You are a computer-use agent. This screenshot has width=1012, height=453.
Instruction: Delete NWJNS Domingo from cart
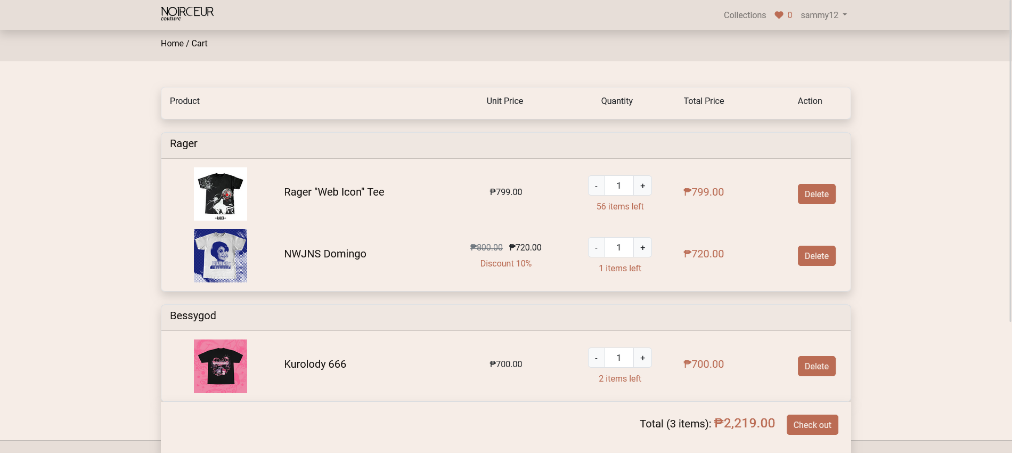coord(816,256)
